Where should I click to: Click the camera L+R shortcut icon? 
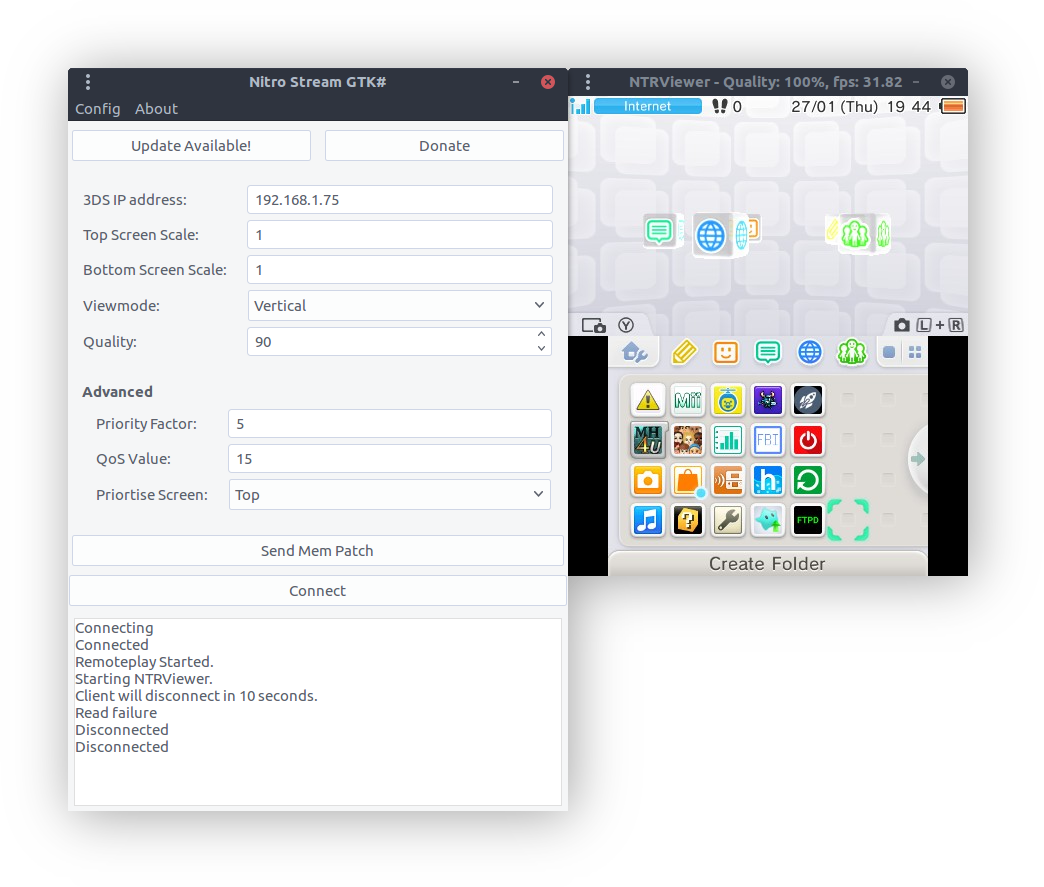[929, 325]
